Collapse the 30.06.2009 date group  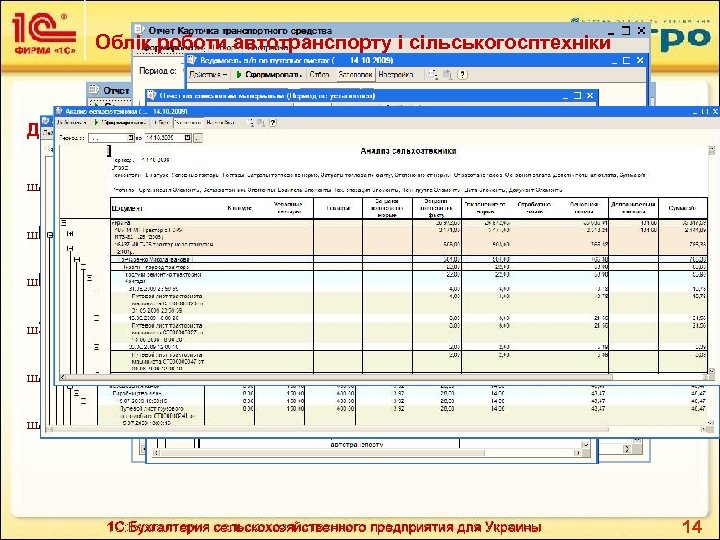pos(96,347)
